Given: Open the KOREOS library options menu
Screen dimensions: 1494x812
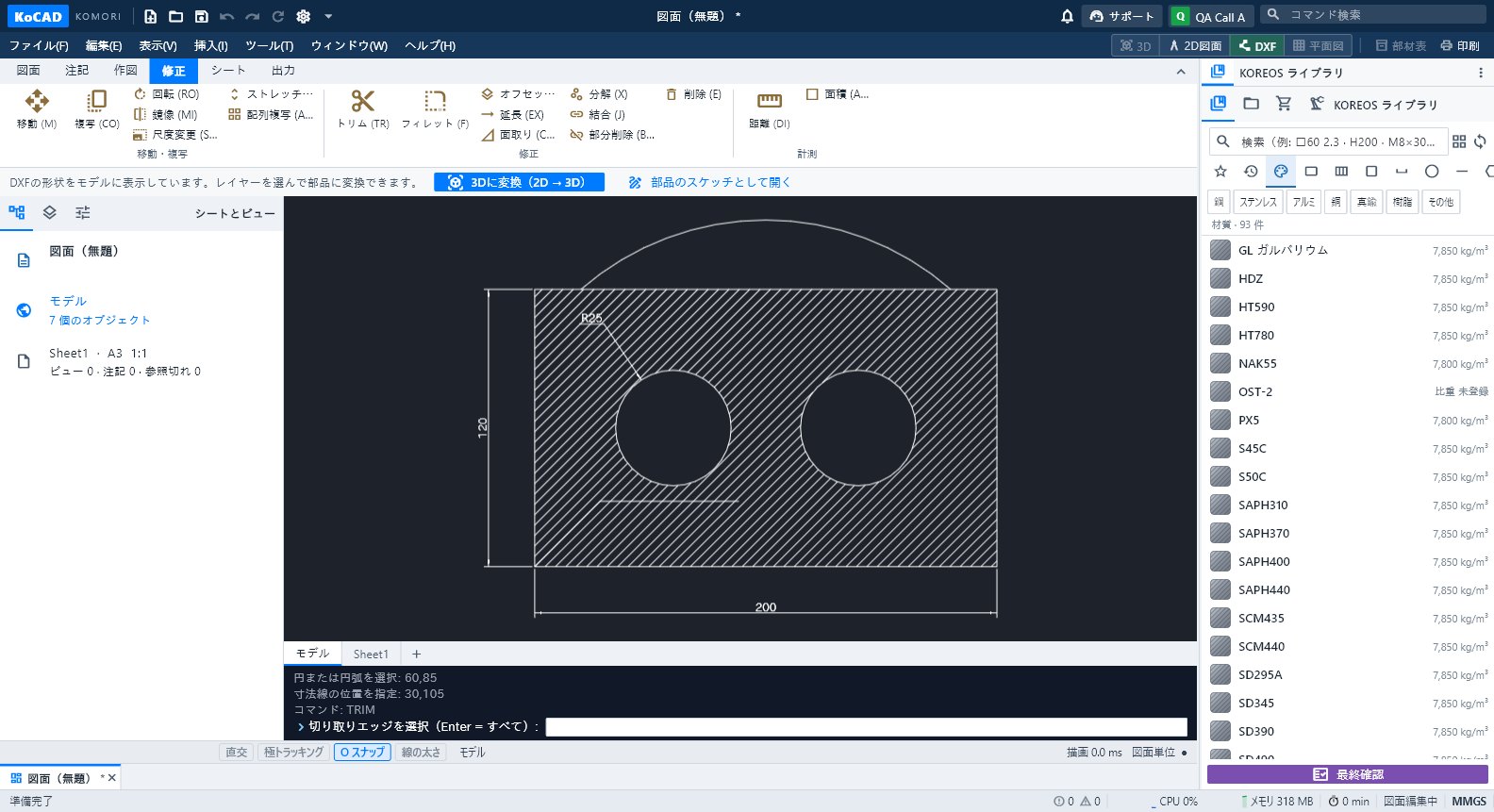Looking at the screenshot, I should pos(1481,73).
